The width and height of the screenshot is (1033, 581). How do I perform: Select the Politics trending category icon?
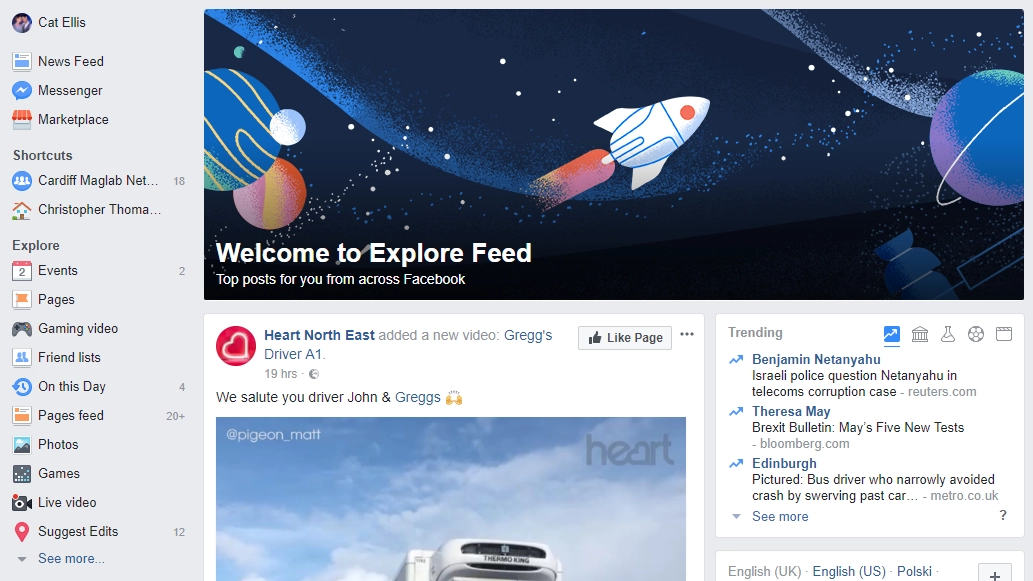coord(920,334)
